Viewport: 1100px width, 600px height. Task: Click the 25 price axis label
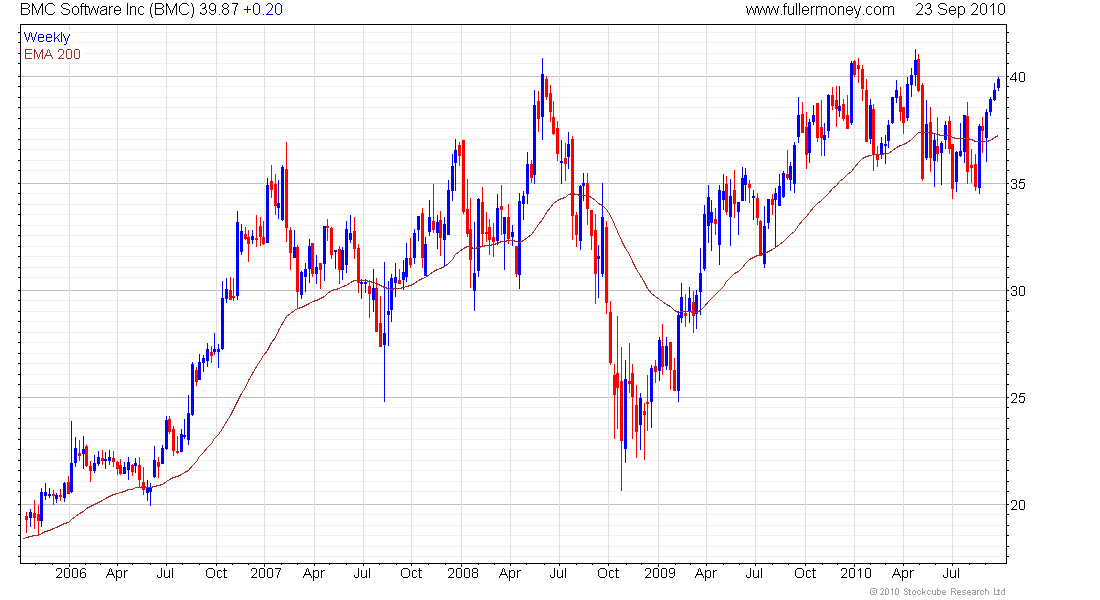coord(1017,398)
